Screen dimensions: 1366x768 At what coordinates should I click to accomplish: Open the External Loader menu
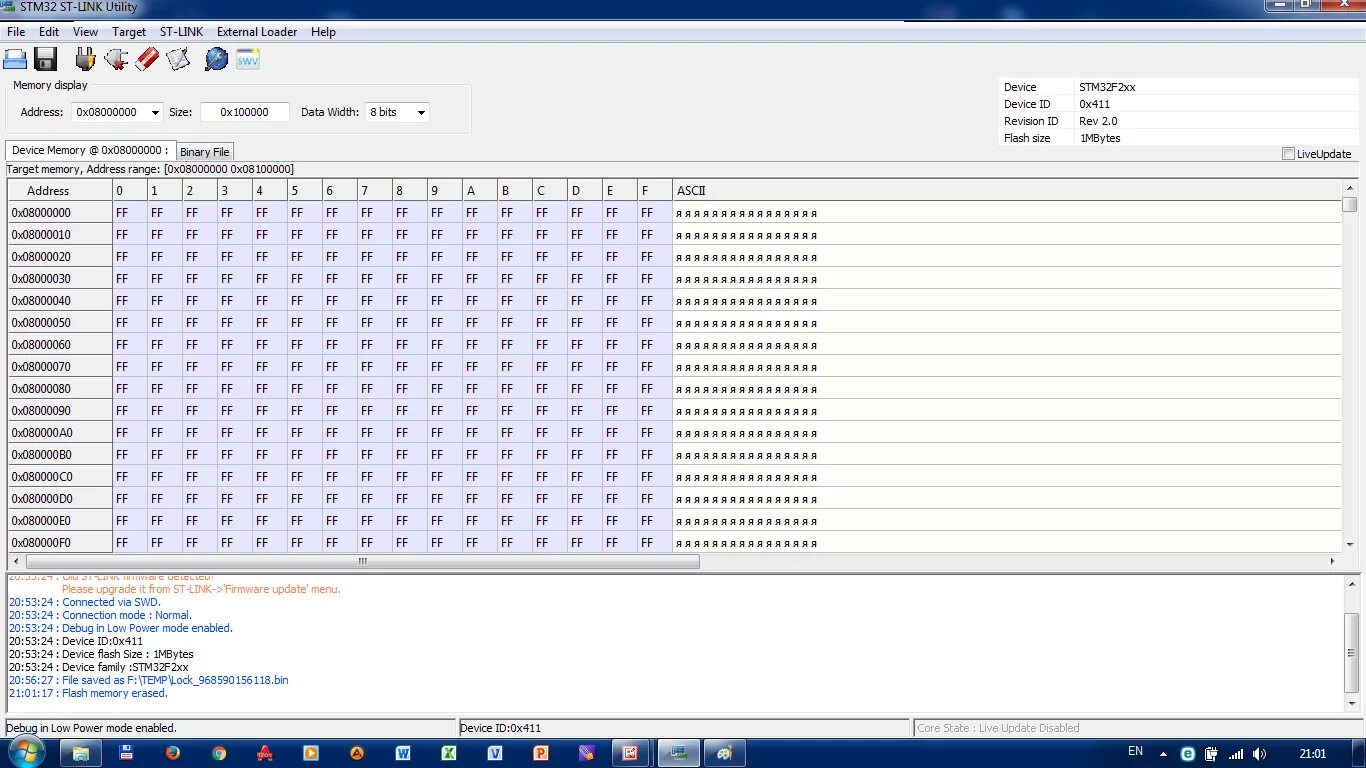pos(257,32)
